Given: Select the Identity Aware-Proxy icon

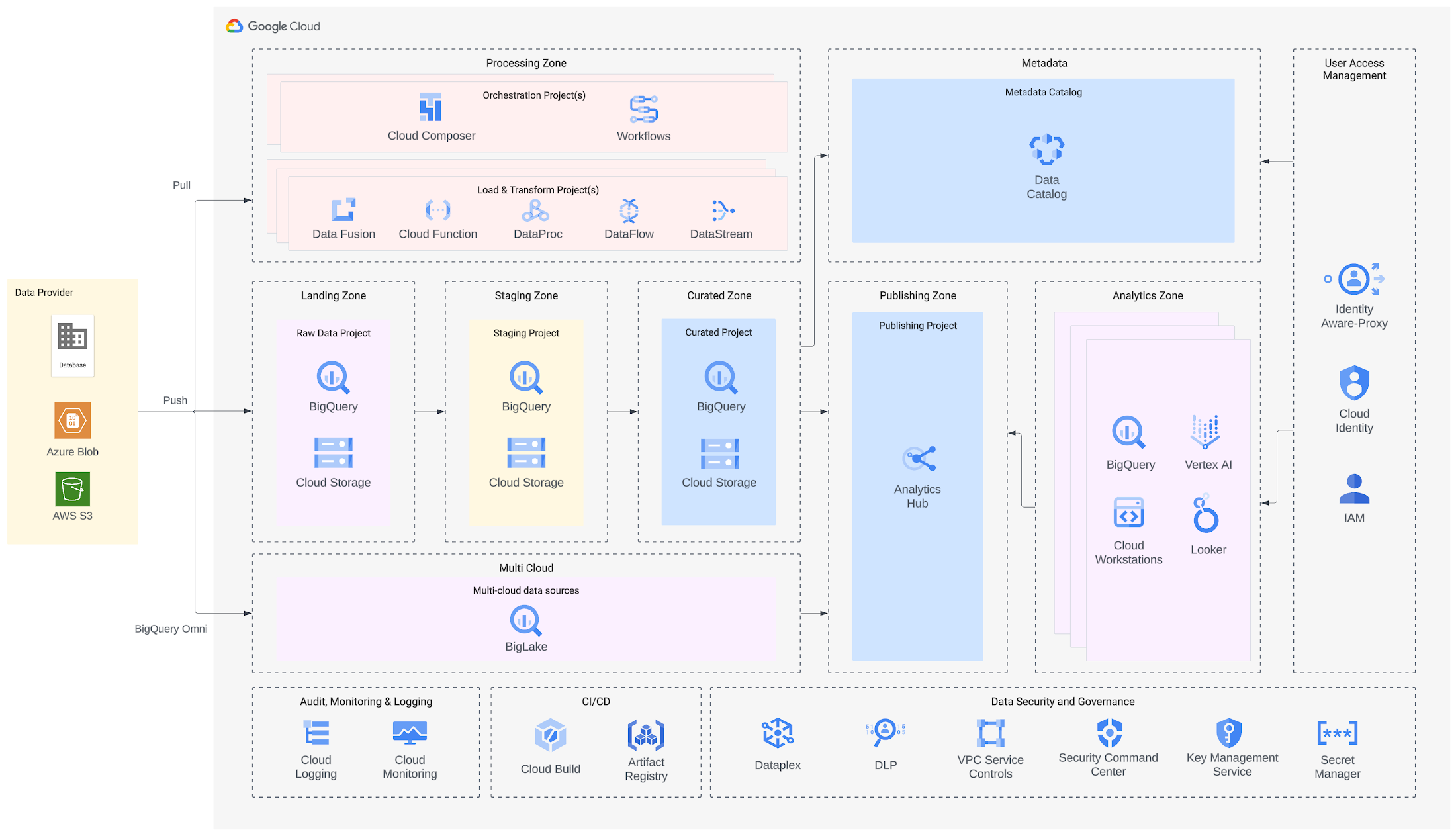Looking at the screenshot, I should pyautogui.click(x=1354, y=279).
